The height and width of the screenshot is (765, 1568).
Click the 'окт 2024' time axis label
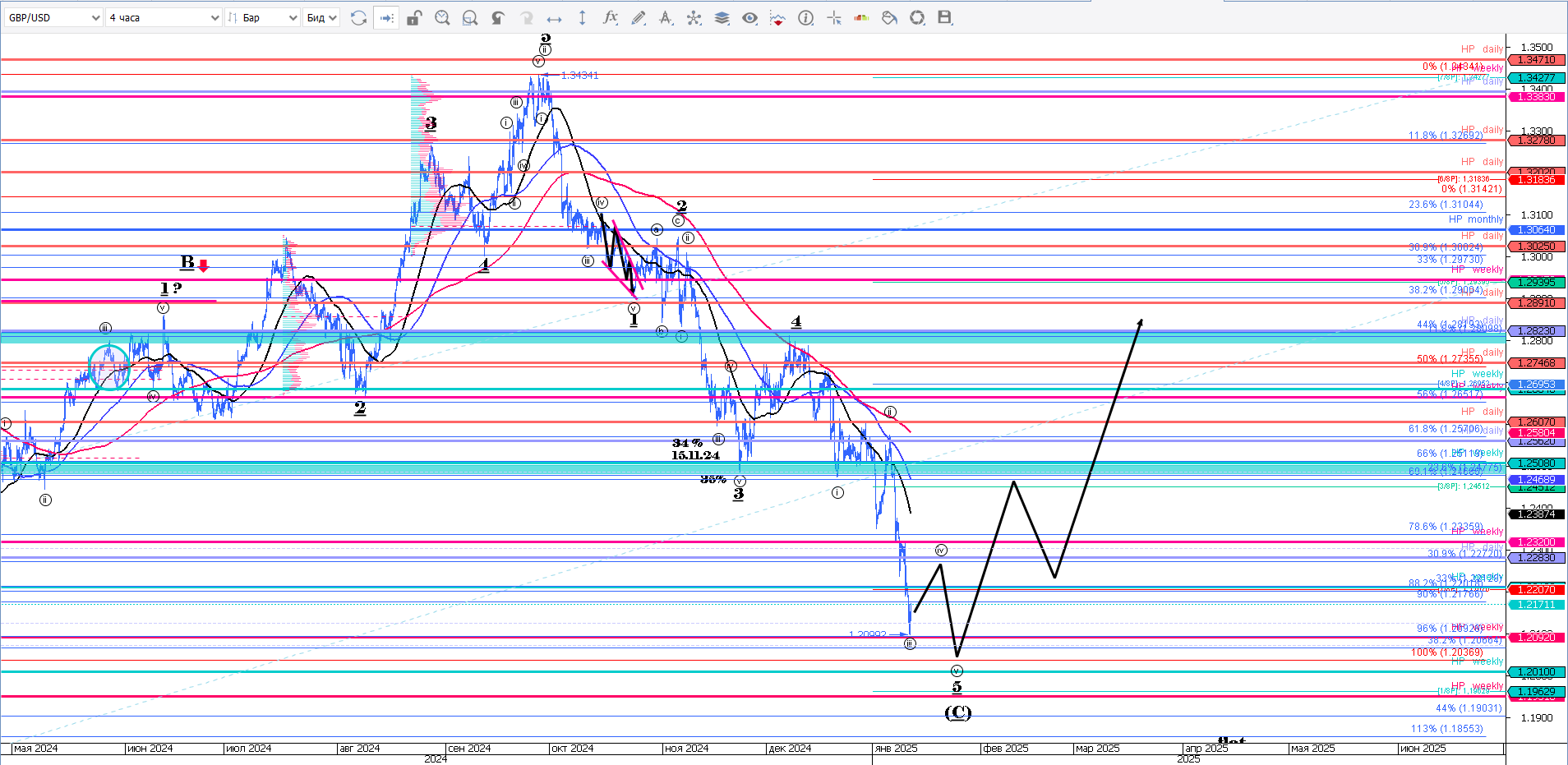(x=572, y=749)
